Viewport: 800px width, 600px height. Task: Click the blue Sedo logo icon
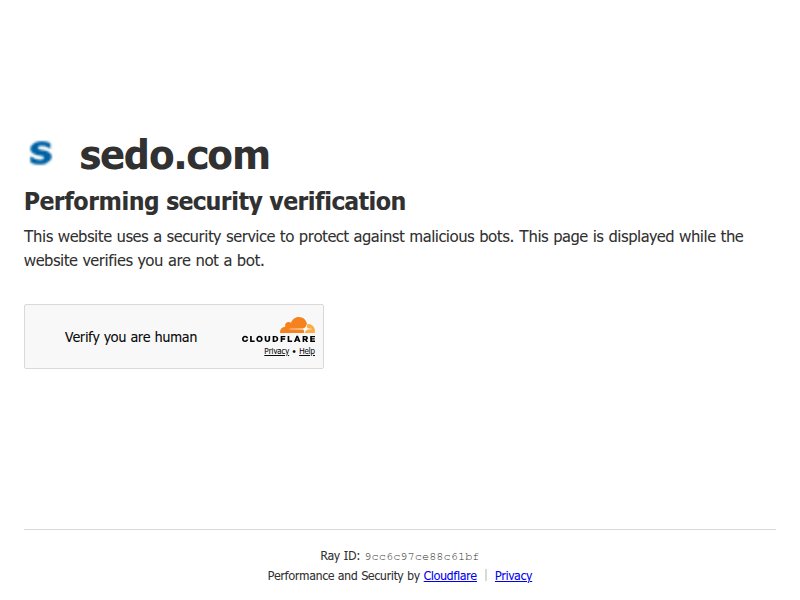tap(40, 153)
